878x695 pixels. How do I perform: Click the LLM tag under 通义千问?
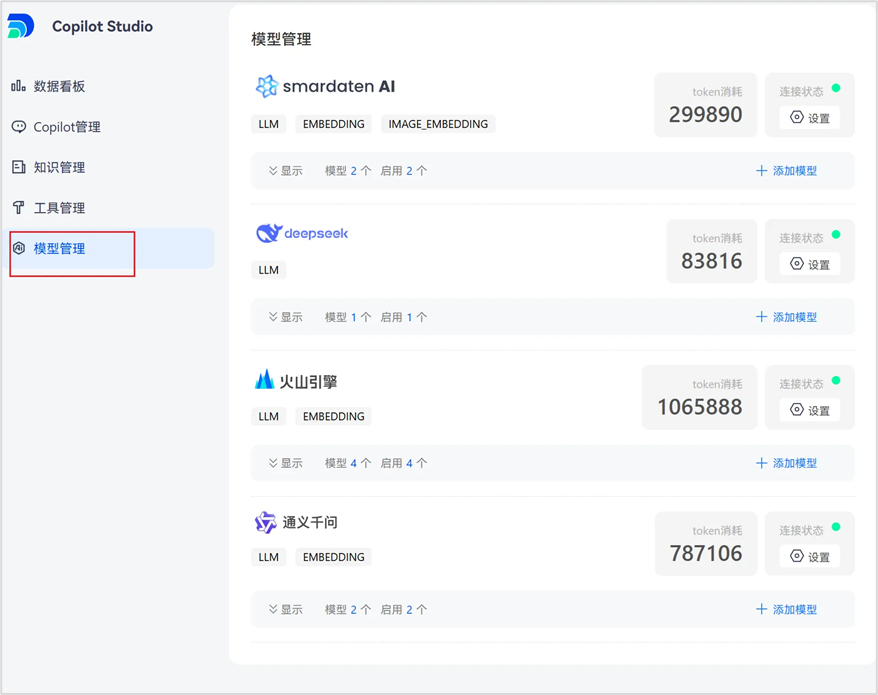coord(269,557)
